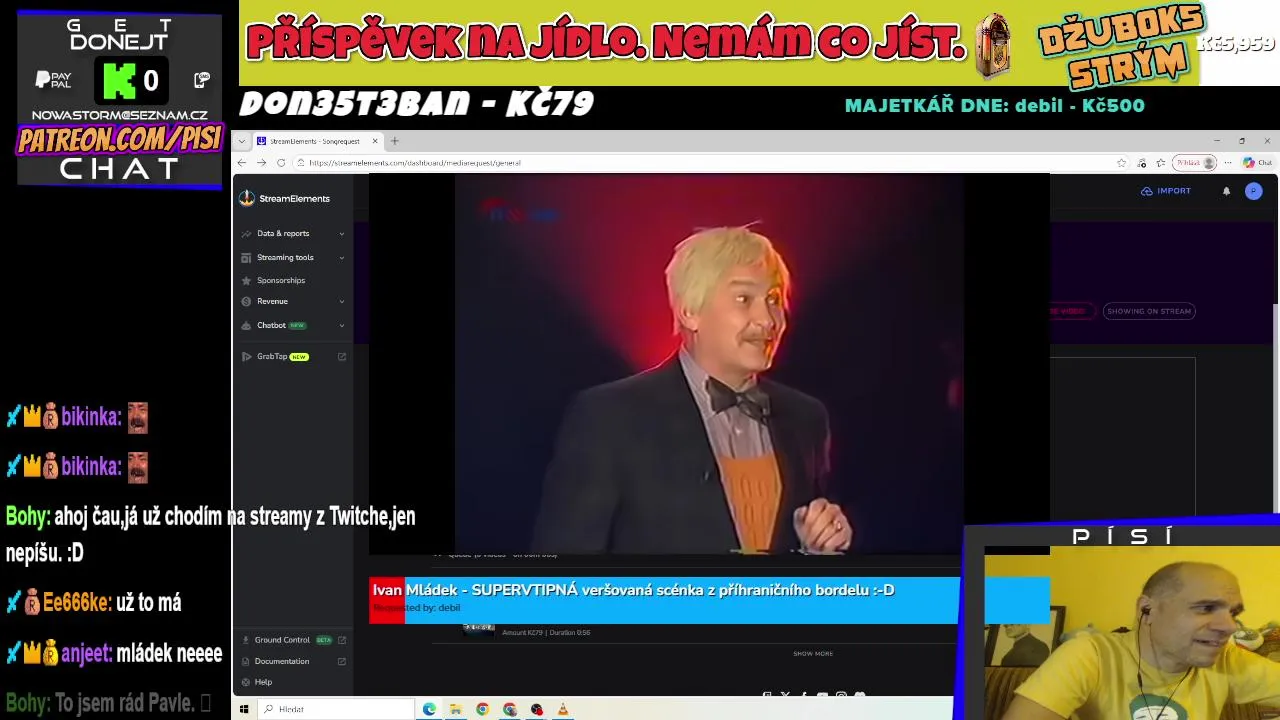Image resolution: width=1280 pixels, height=720 pixels.
Task: Open the Chatbot sidebar item
Action: pos(271,325)
